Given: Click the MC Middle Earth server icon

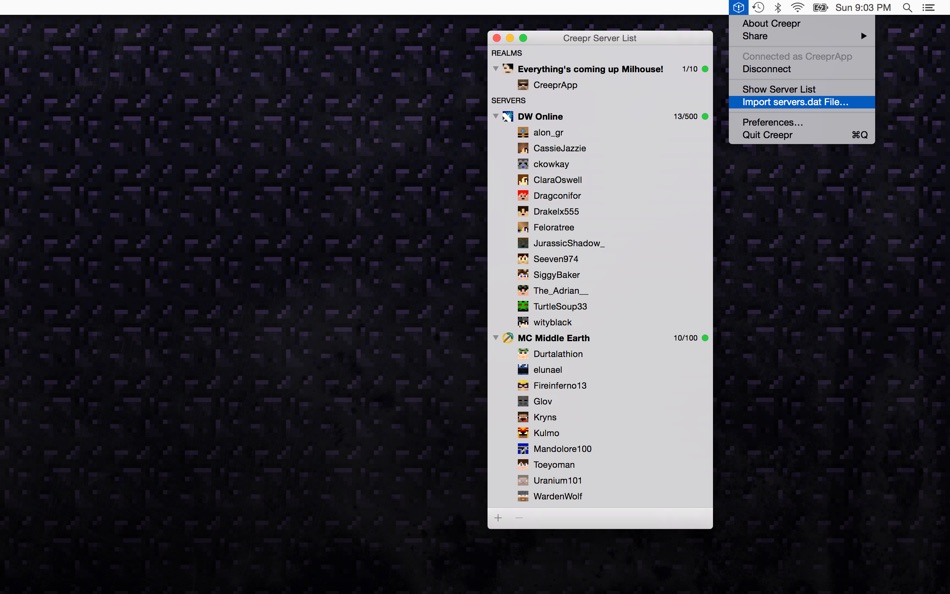Looking at the screenshot, I should click(x=507, y=338).
